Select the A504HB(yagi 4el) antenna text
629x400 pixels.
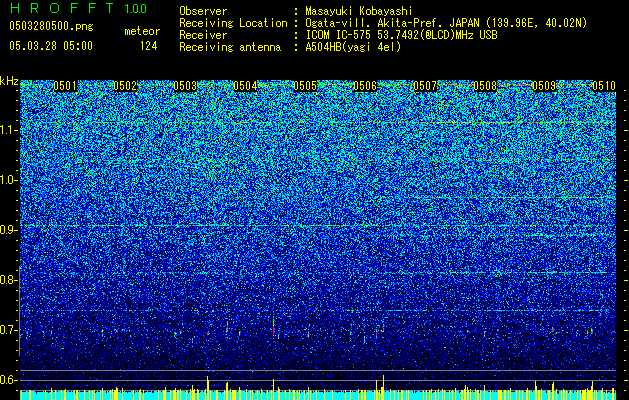pyautogui.click(x=353, y=47)
